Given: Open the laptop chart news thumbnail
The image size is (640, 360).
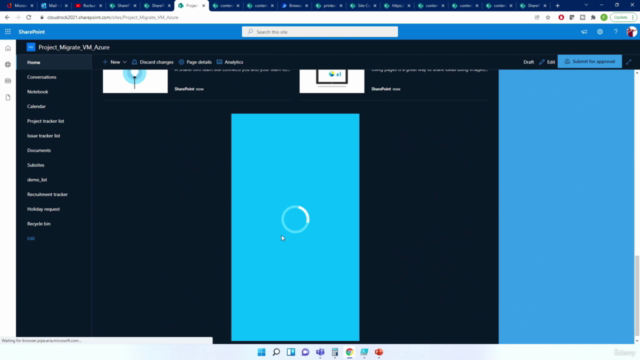Looking at the screenshot, I should coord(332,81).
